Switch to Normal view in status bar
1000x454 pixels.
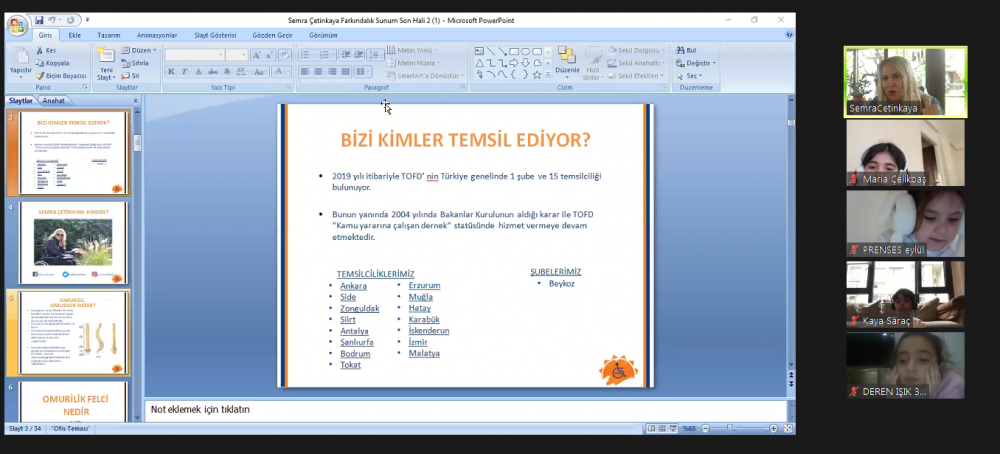(x=651, y=428)
